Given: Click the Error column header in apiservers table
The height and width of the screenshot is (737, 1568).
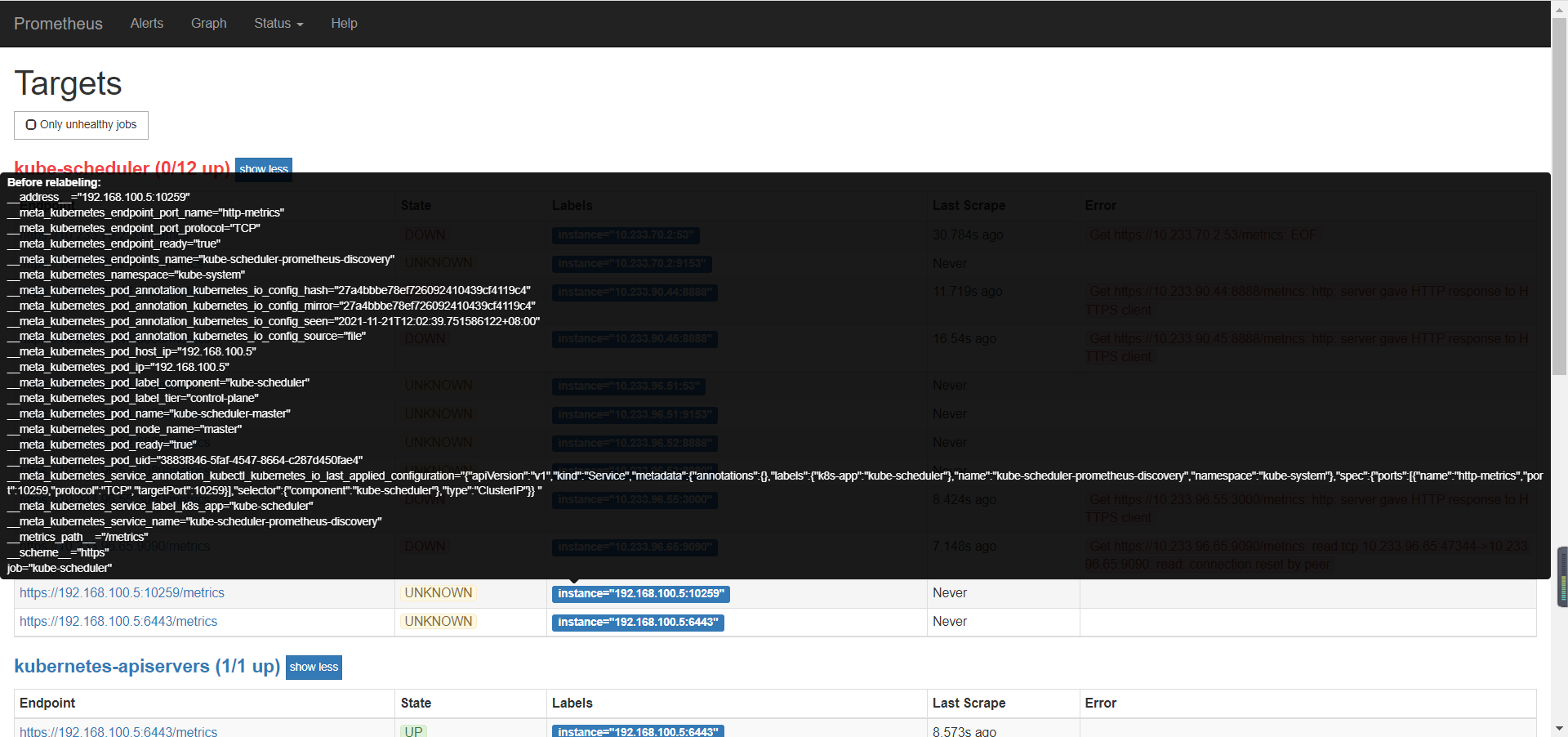Looking at the screenshot, I should coord(1100,703).
